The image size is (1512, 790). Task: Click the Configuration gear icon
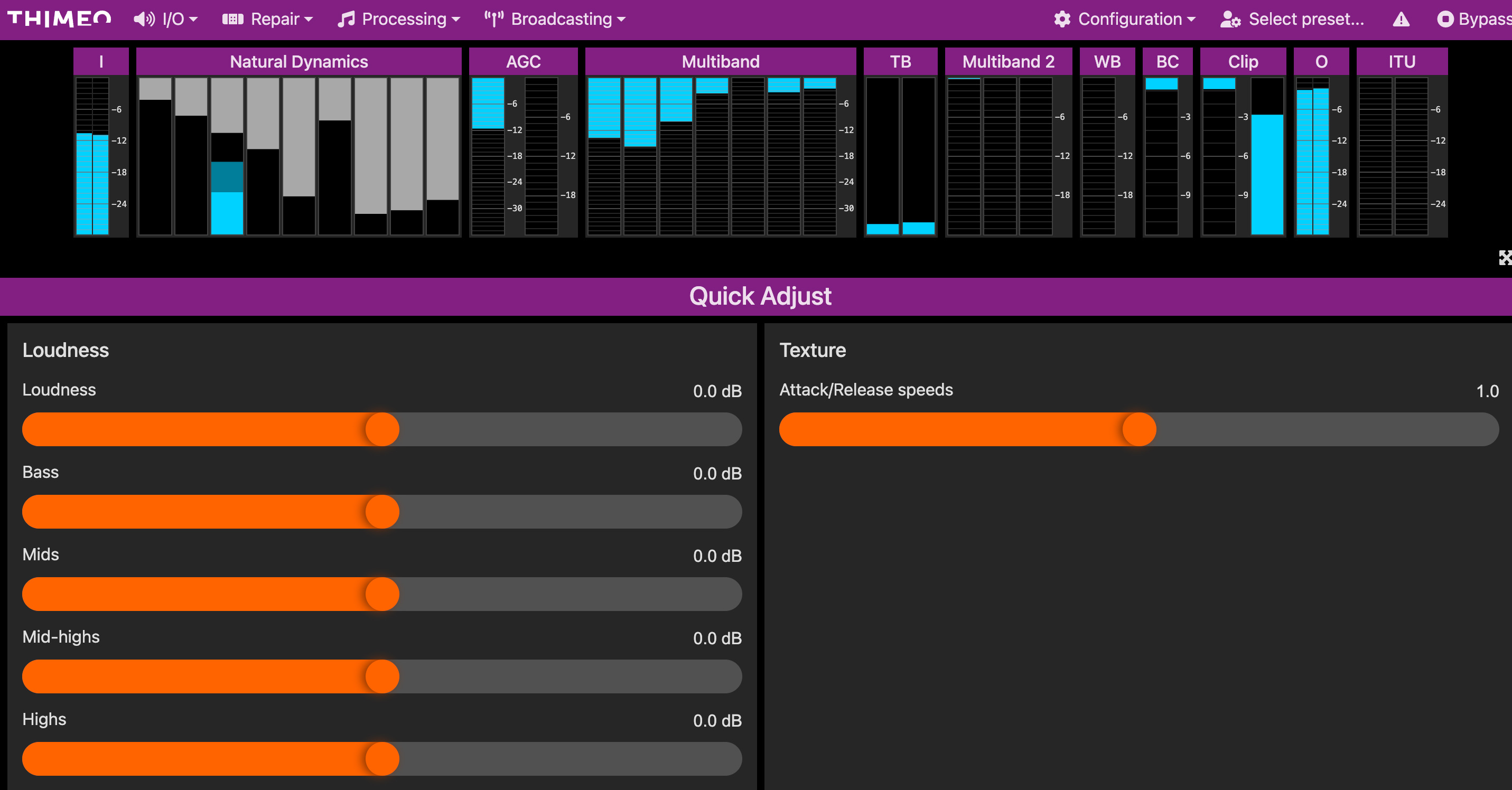1062,20
